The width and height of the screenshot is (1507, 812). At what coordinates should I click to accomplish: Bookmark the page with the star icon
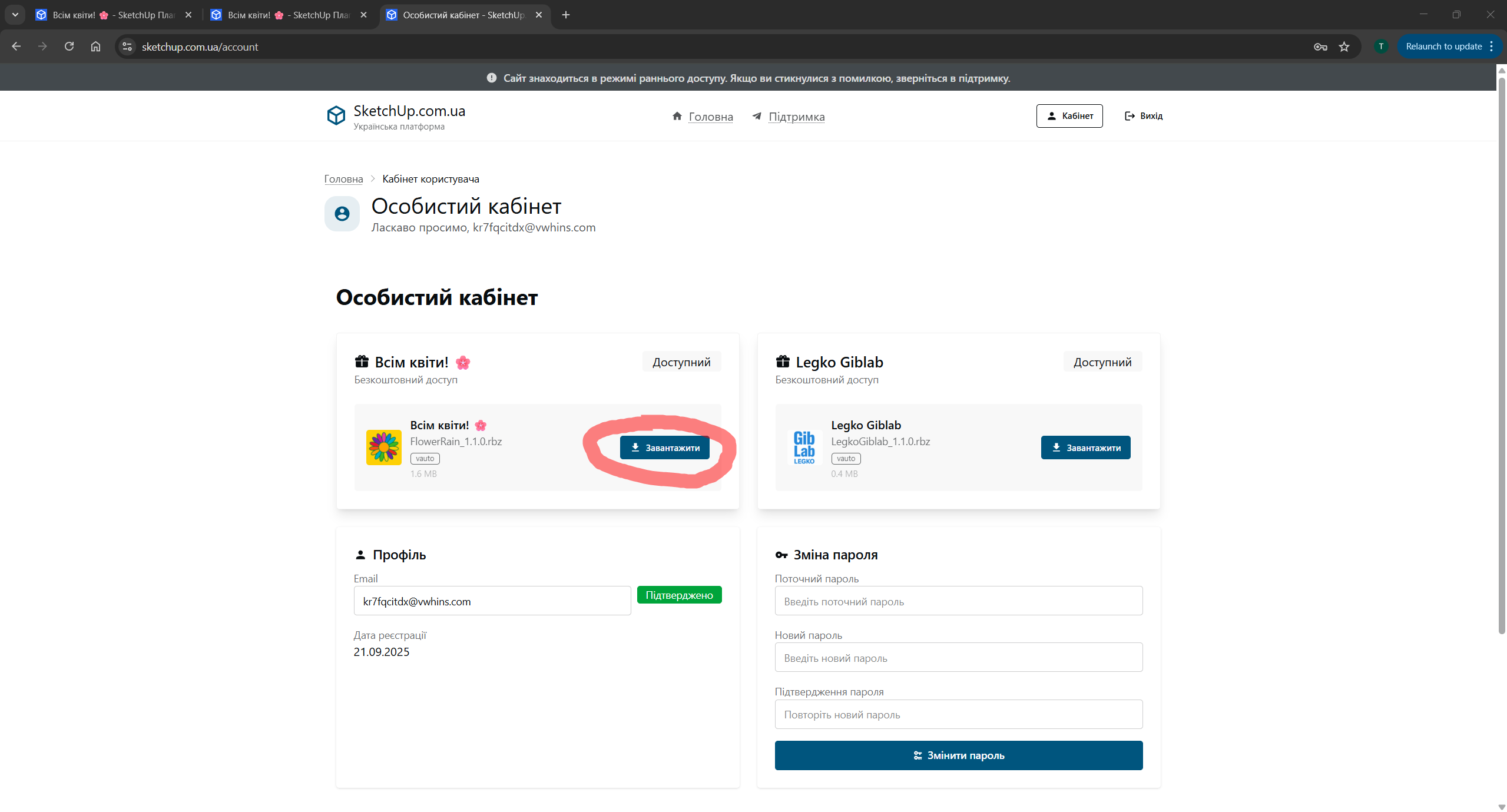(x=1344, y=47)
